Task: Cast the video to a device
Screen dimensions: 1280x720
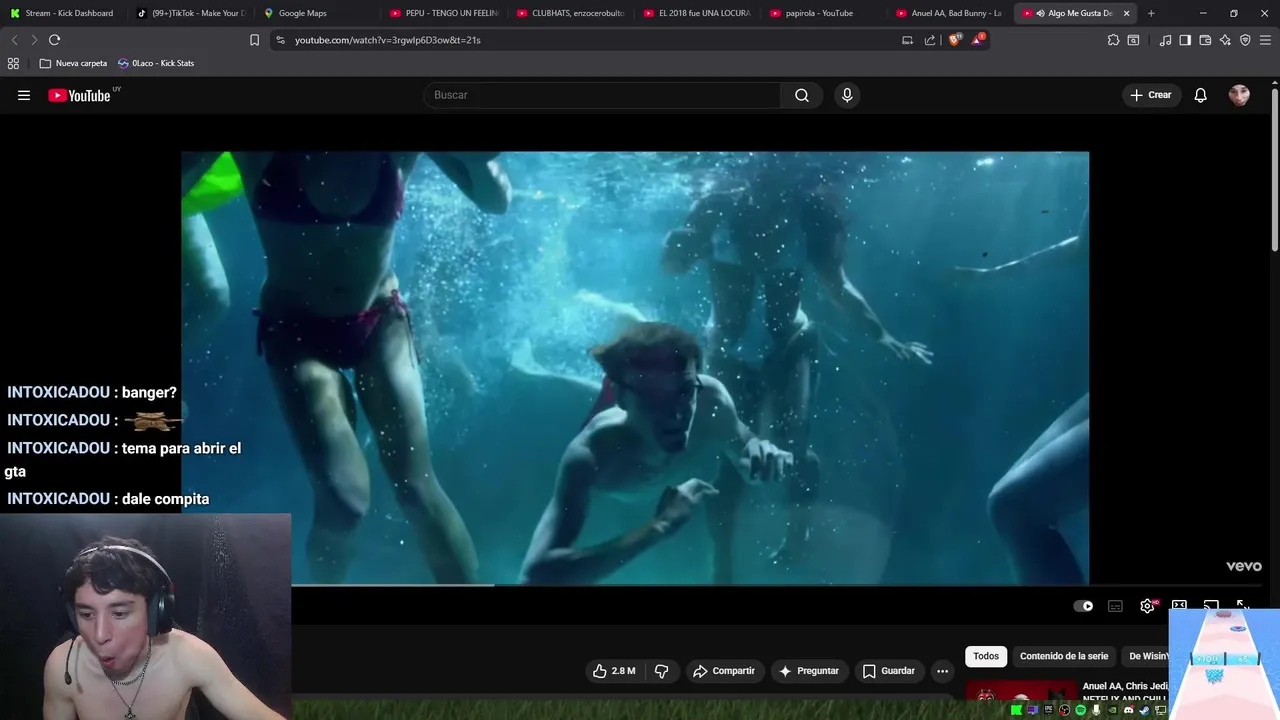Action: 1211,606
